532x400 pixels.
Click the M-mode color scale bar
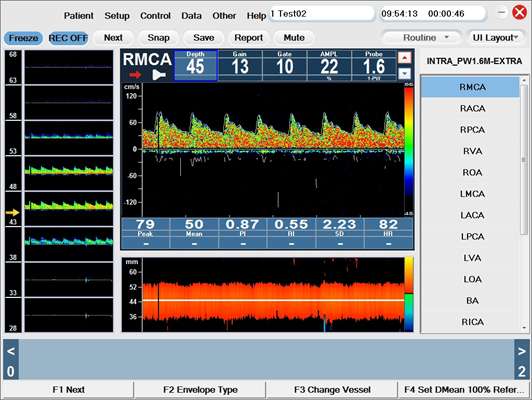click(x=409, y=294)
